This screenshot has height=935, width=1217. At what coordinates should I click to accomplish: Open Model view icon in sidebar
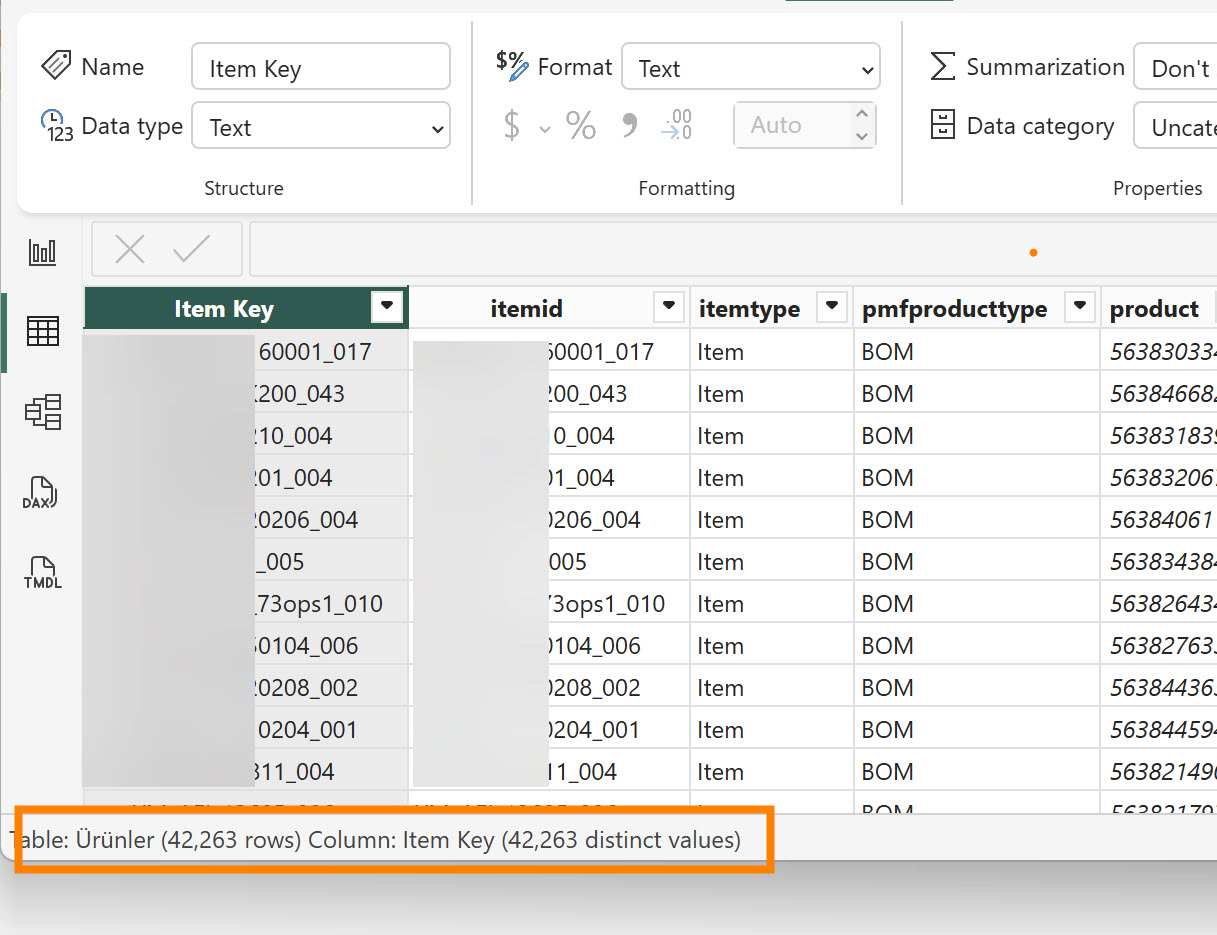coord(43,411)
